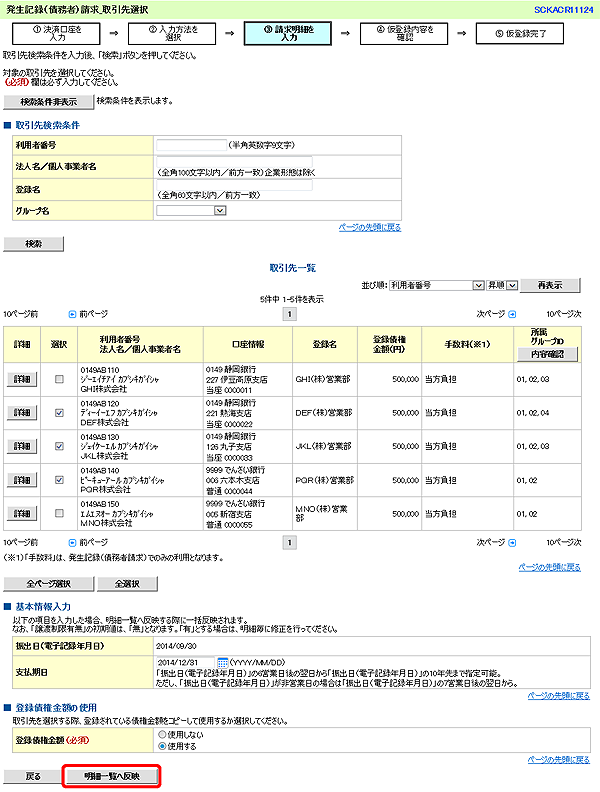Click the 再表示 button

point(550,285)
